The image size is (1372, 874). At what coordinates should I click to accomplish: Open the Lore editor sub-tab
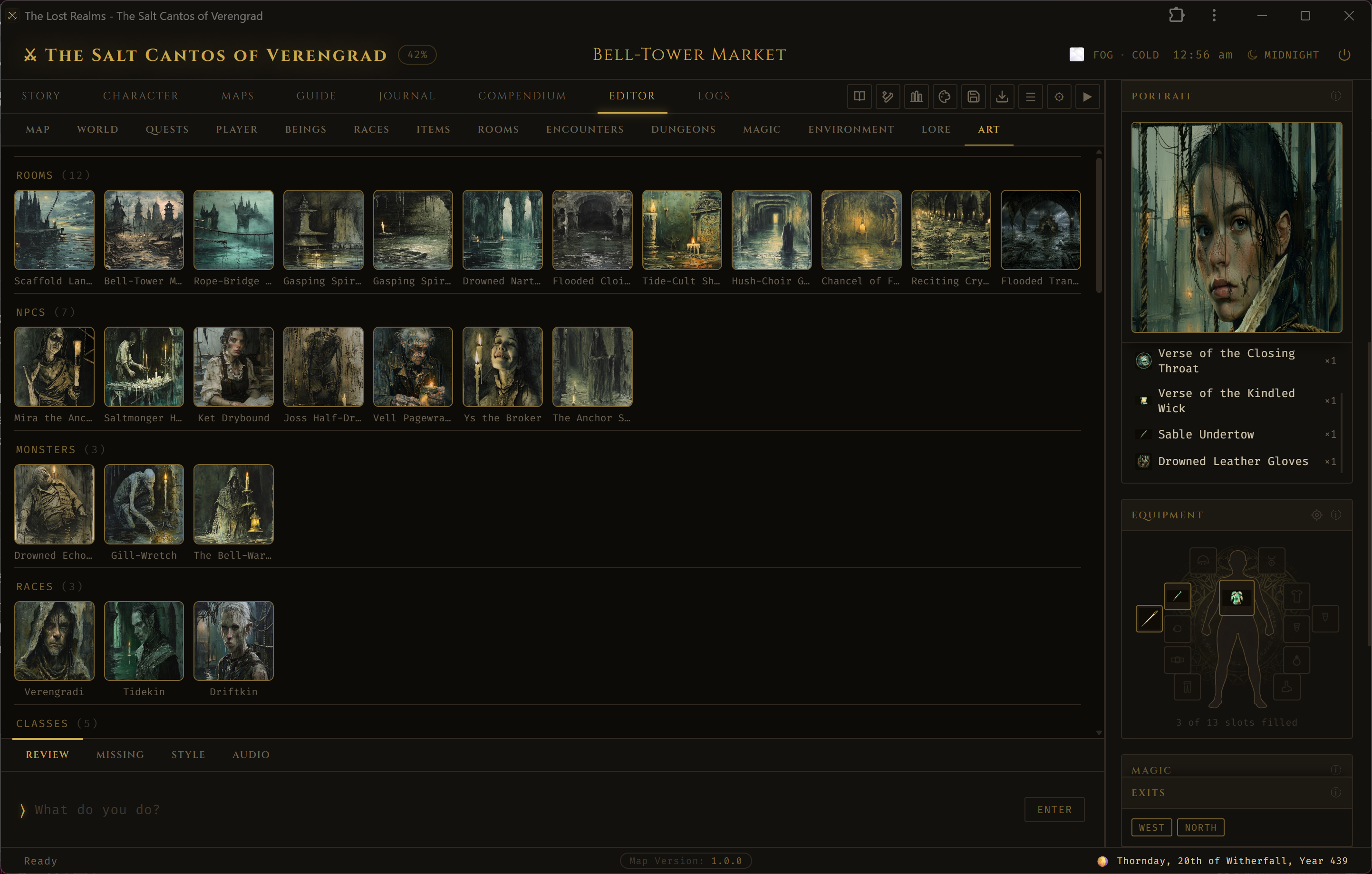point(936,129)
